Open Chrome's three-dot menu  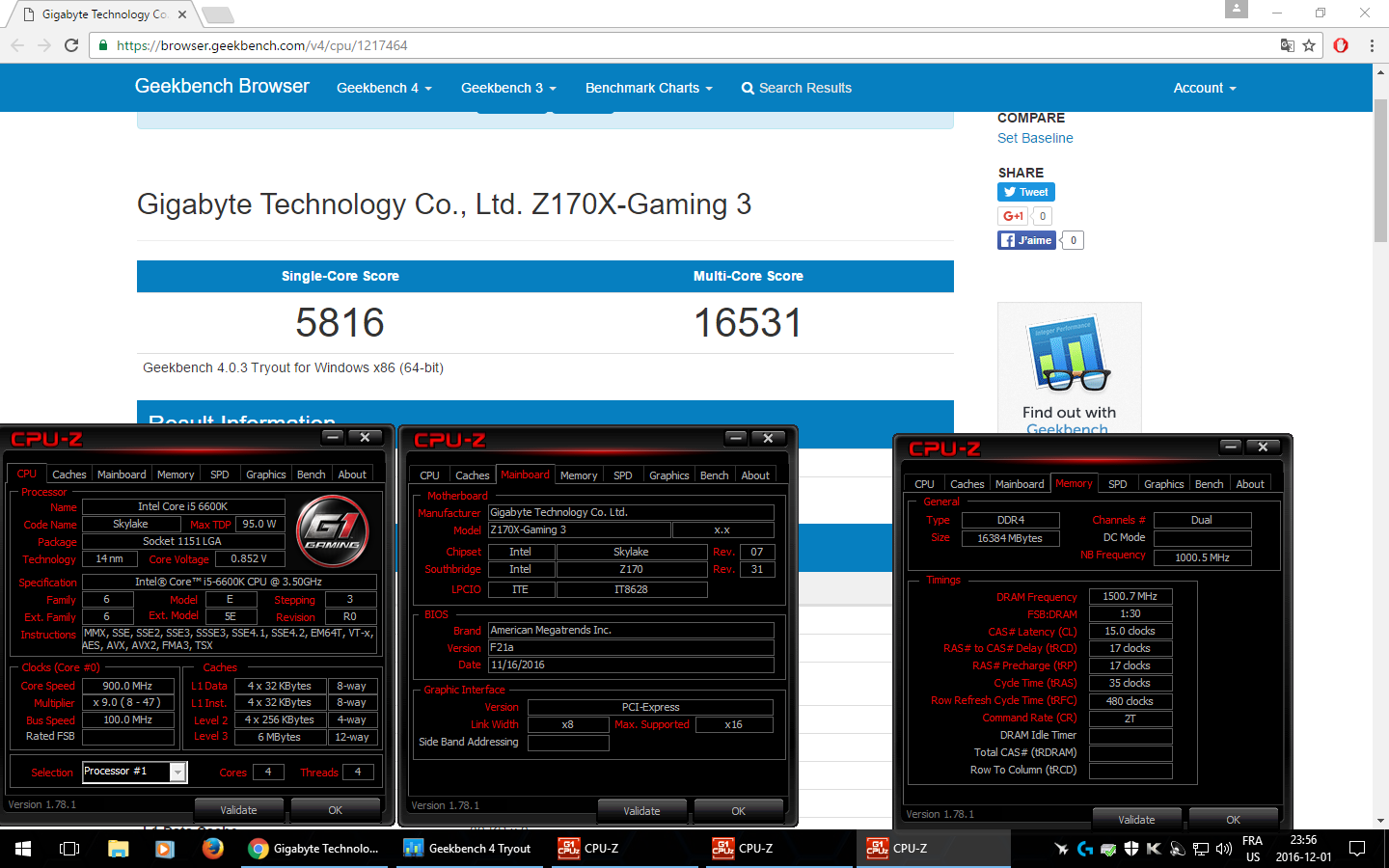pos(1372,45)
